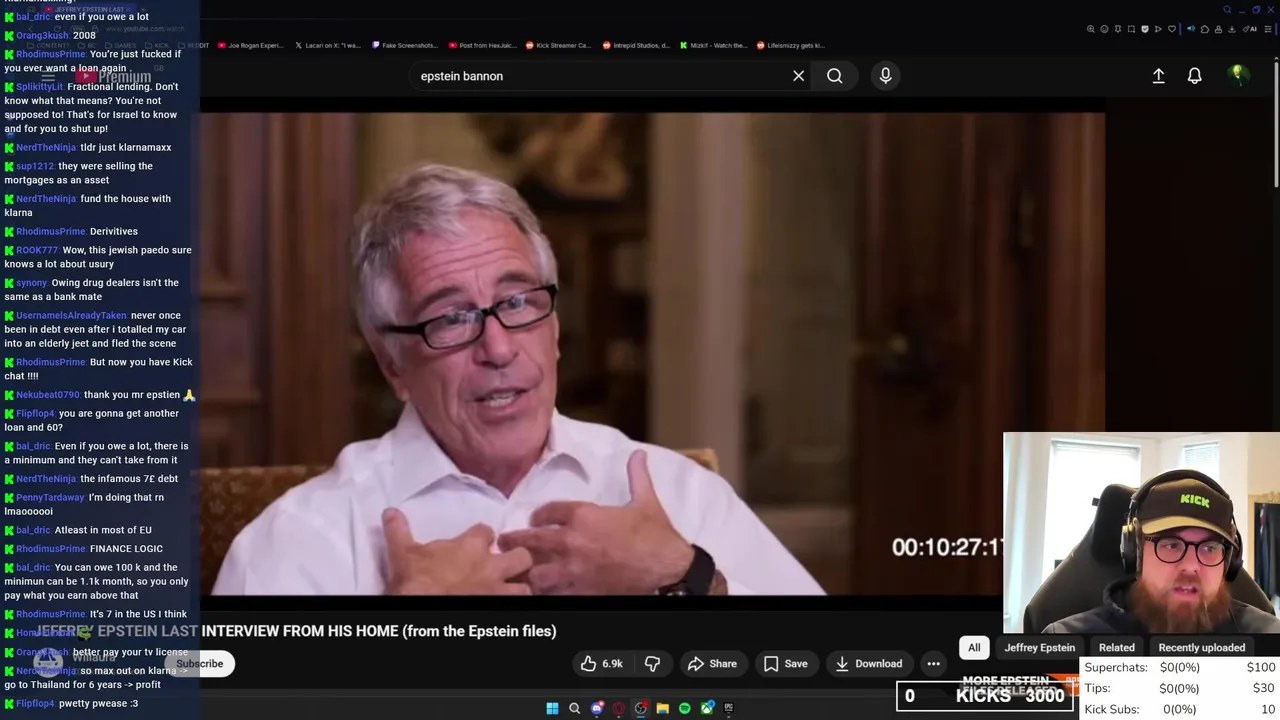Select the All filter chip
The height and width of the screenshot is (720, 1280).
tap(974, 647)
